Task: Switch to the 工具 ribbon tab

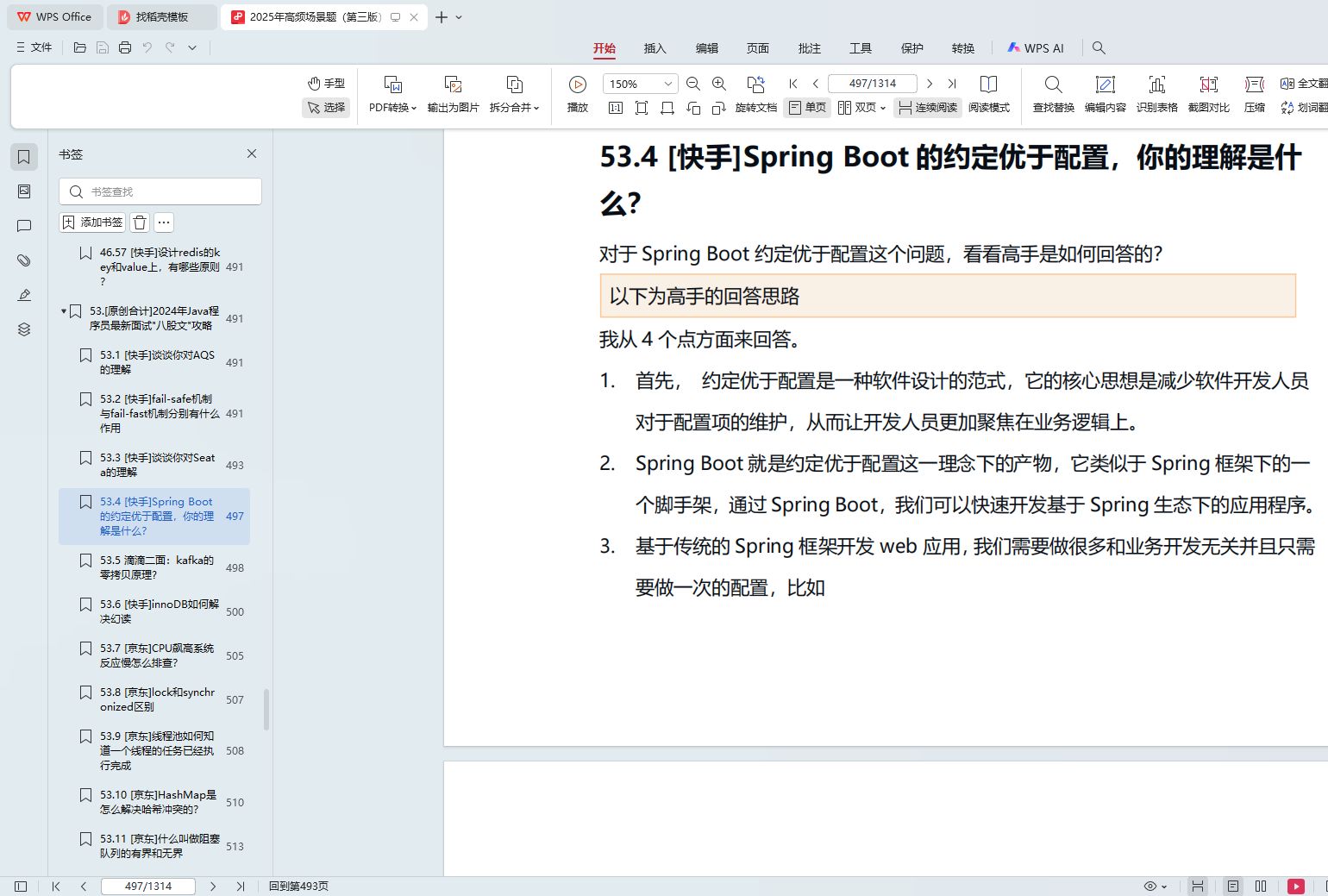Action: coord(861,48)
